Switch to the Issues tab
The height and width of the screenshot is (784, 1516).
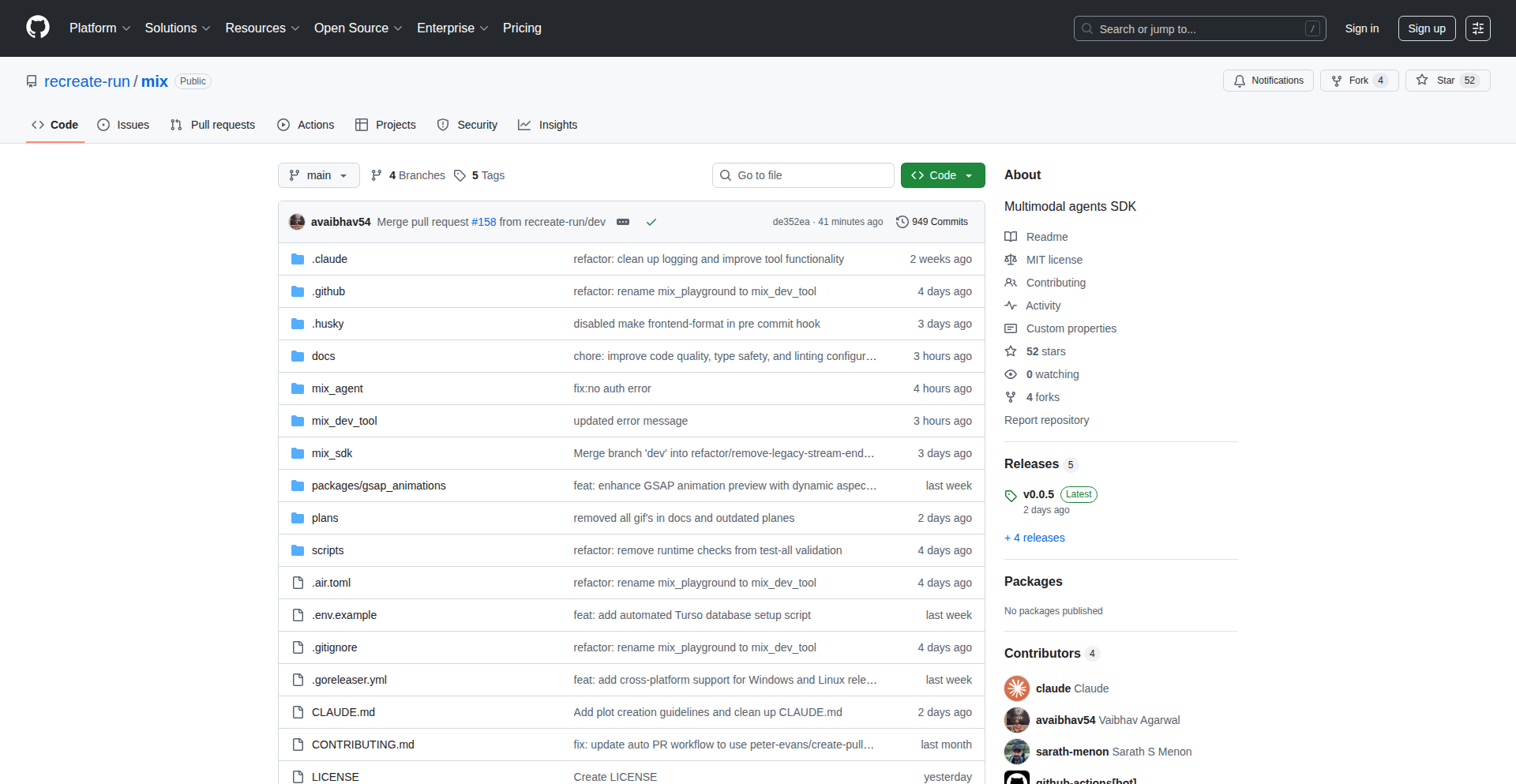tap(123, 125)
